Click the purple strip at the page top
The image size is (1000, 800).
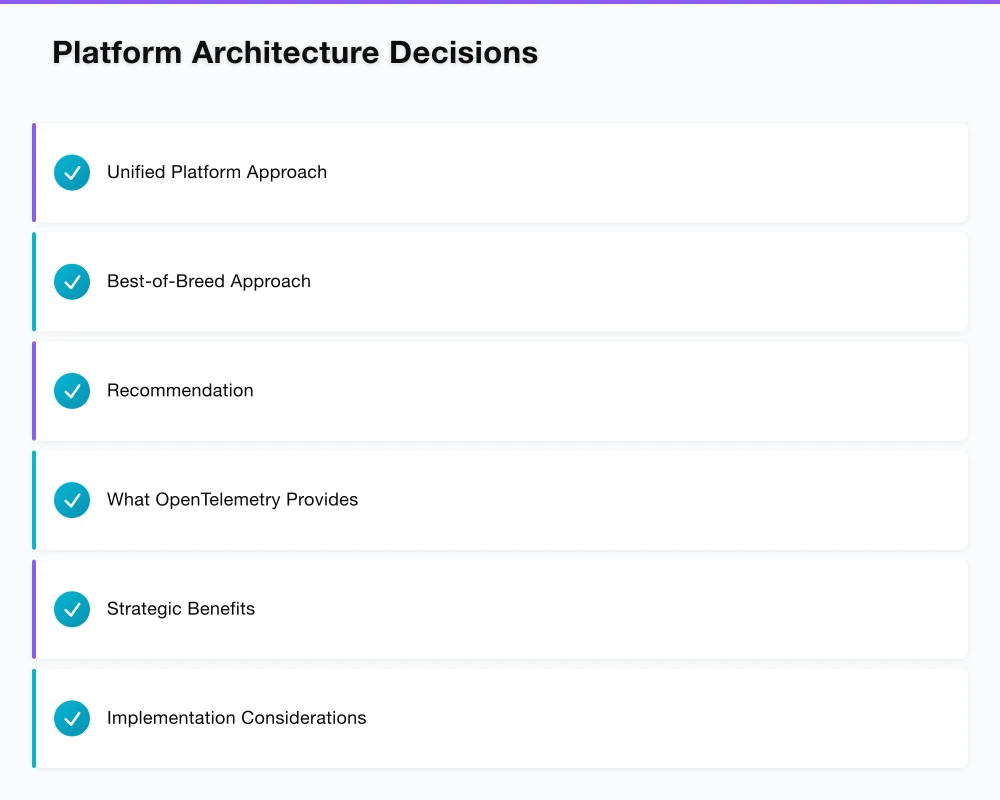click(500, 2)
